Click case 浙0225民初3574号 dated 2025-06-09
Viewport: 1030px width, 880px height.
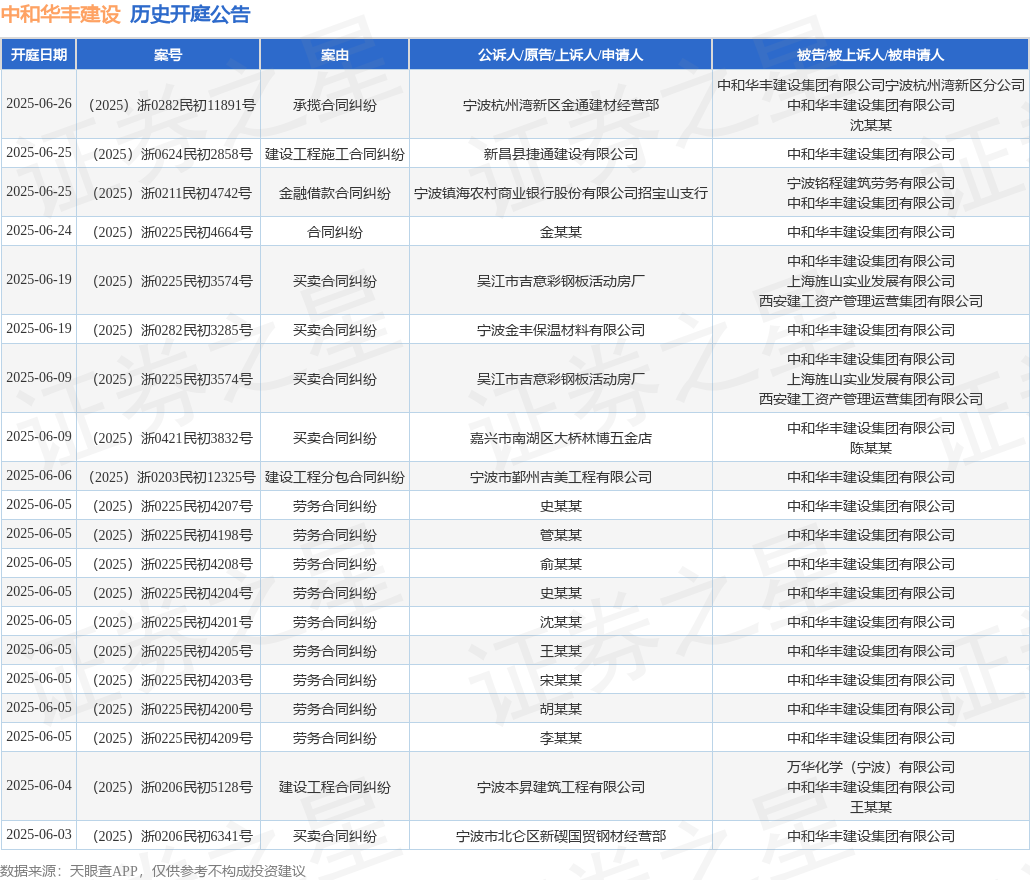173,379
